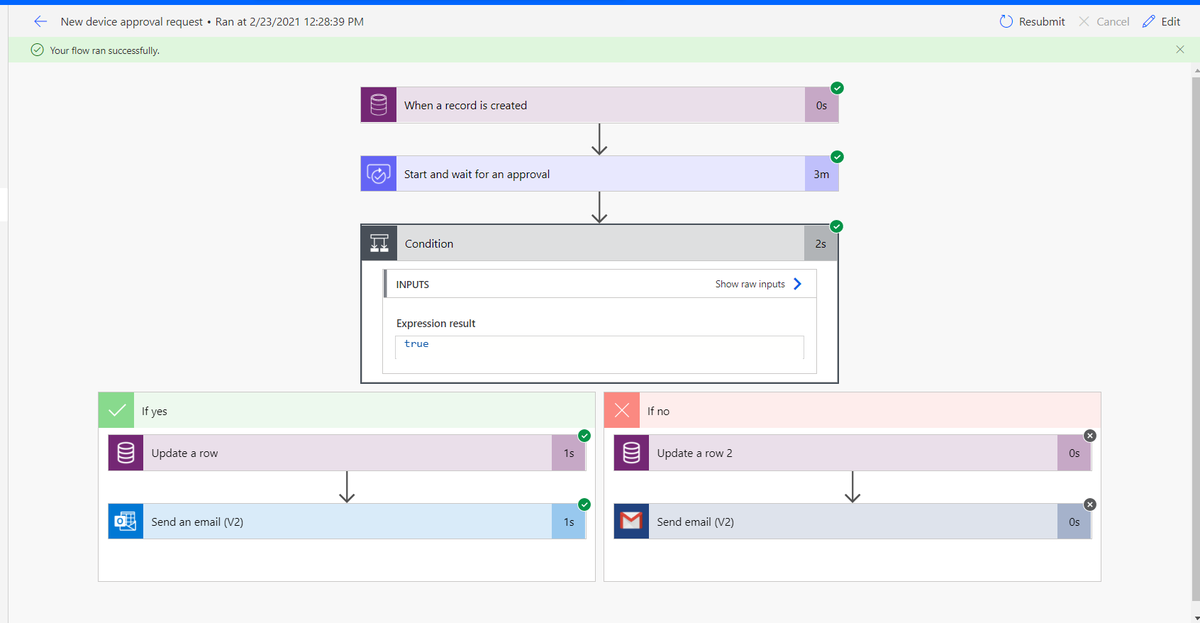Click 'Your flow ran successfully.' message text

pyautogui.click(x=105, y=50)
